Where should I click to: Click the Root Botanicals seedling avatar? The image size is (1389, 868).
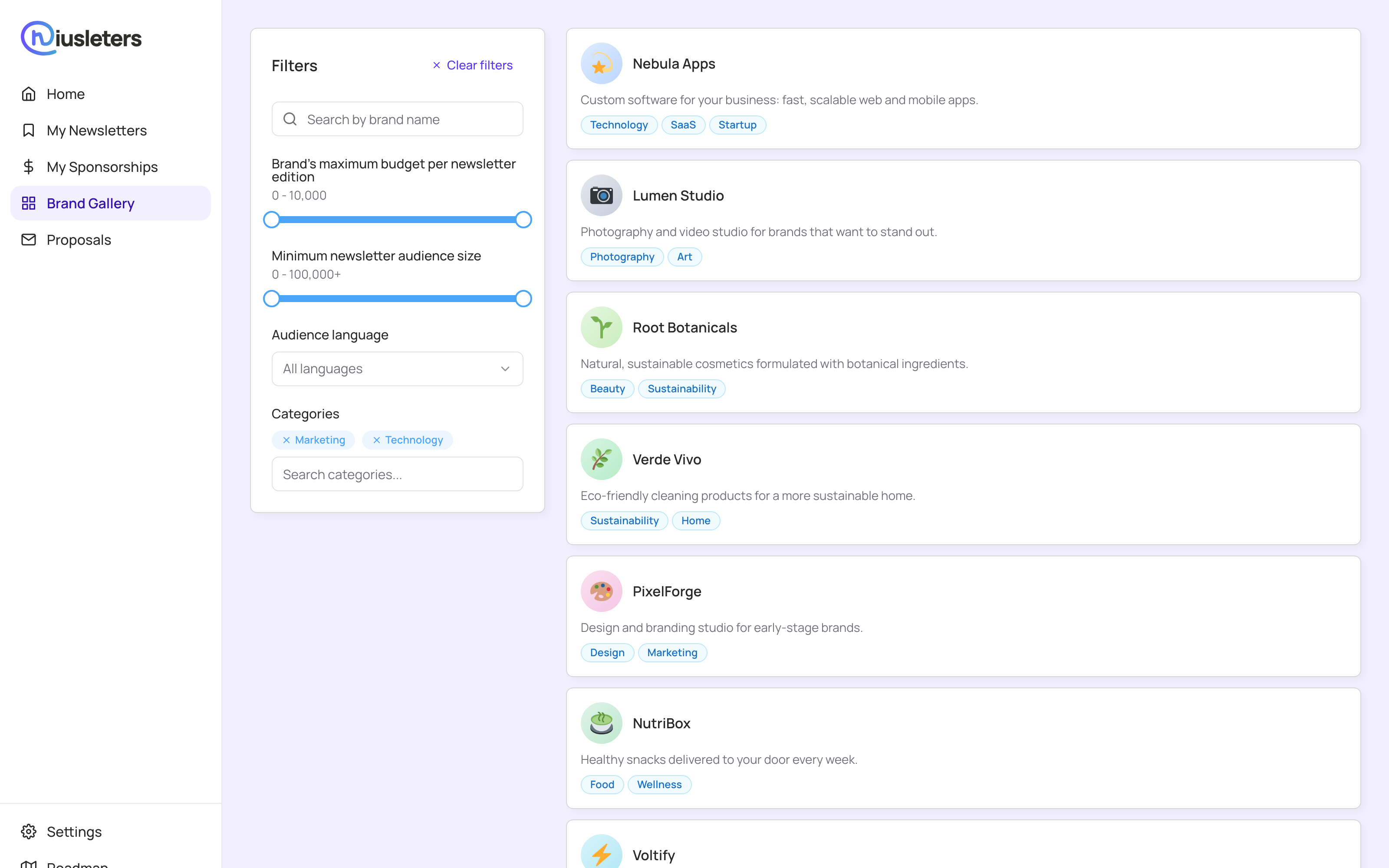click(x=601, y=327)
